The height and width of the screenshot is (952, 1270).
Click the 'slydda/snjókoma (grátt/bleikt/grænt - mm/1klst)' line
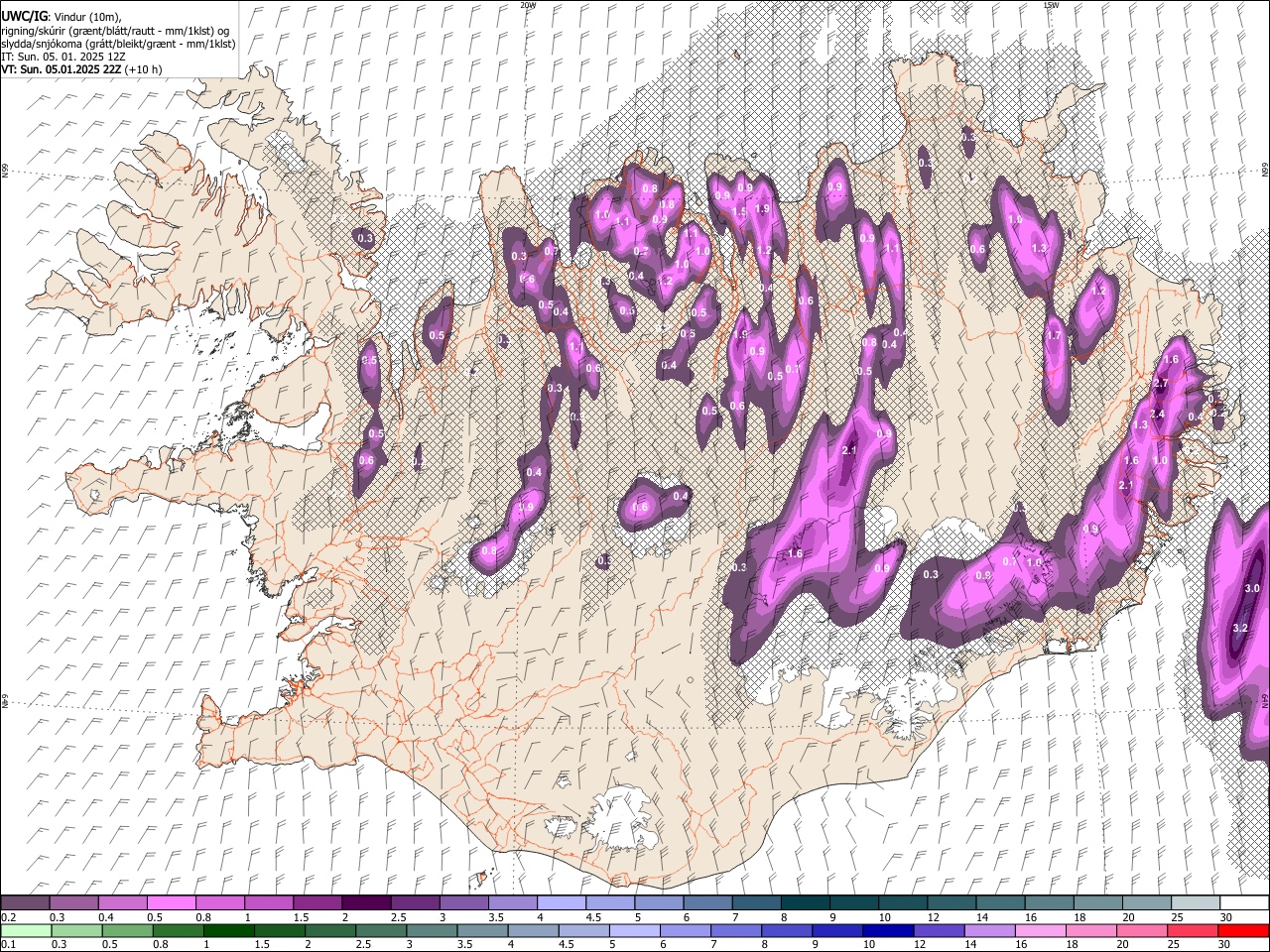(119, 44)
